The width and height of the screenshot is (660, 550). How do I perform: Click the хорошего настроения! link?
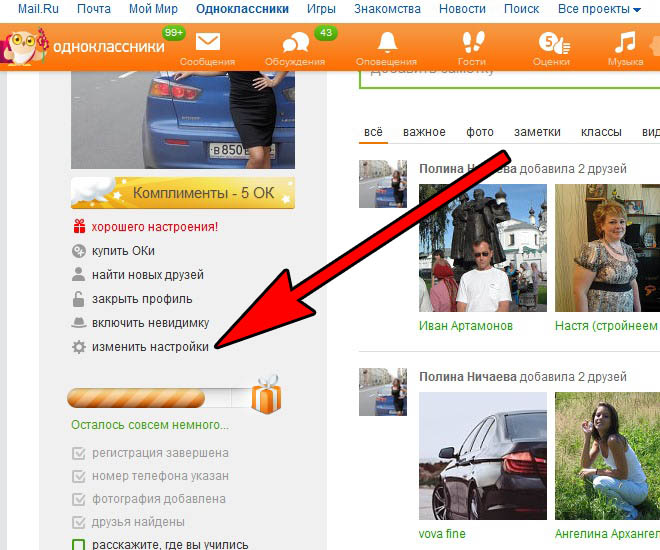coord(155,227)
